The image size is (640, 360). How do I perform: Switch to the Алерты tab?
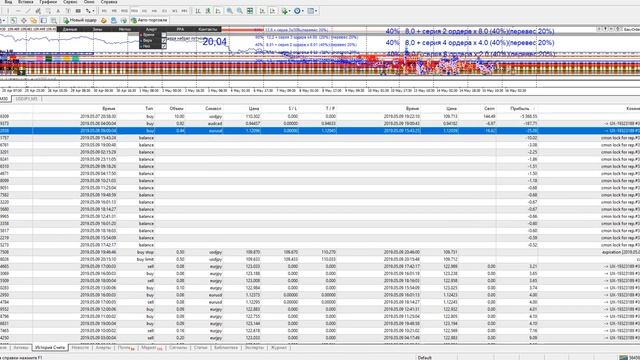click(x=103, y=348)
